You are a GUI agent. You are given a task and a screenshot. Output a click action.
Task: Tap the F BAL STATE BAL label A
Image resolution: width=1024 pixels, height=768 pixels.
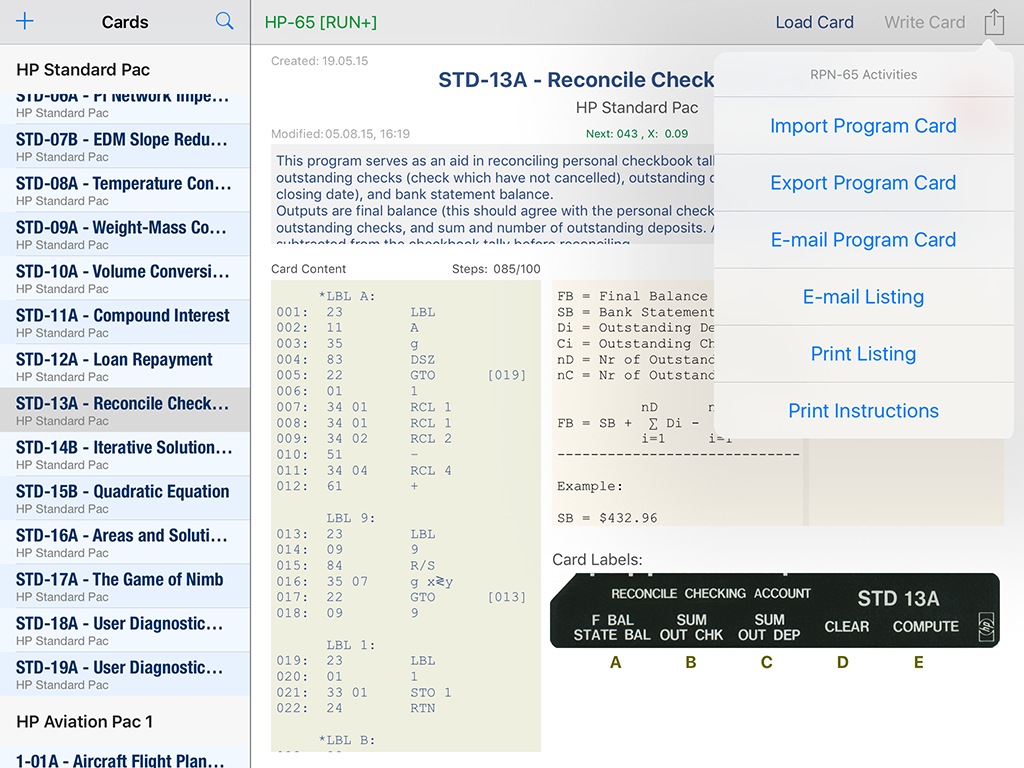(x=612, y=628)
